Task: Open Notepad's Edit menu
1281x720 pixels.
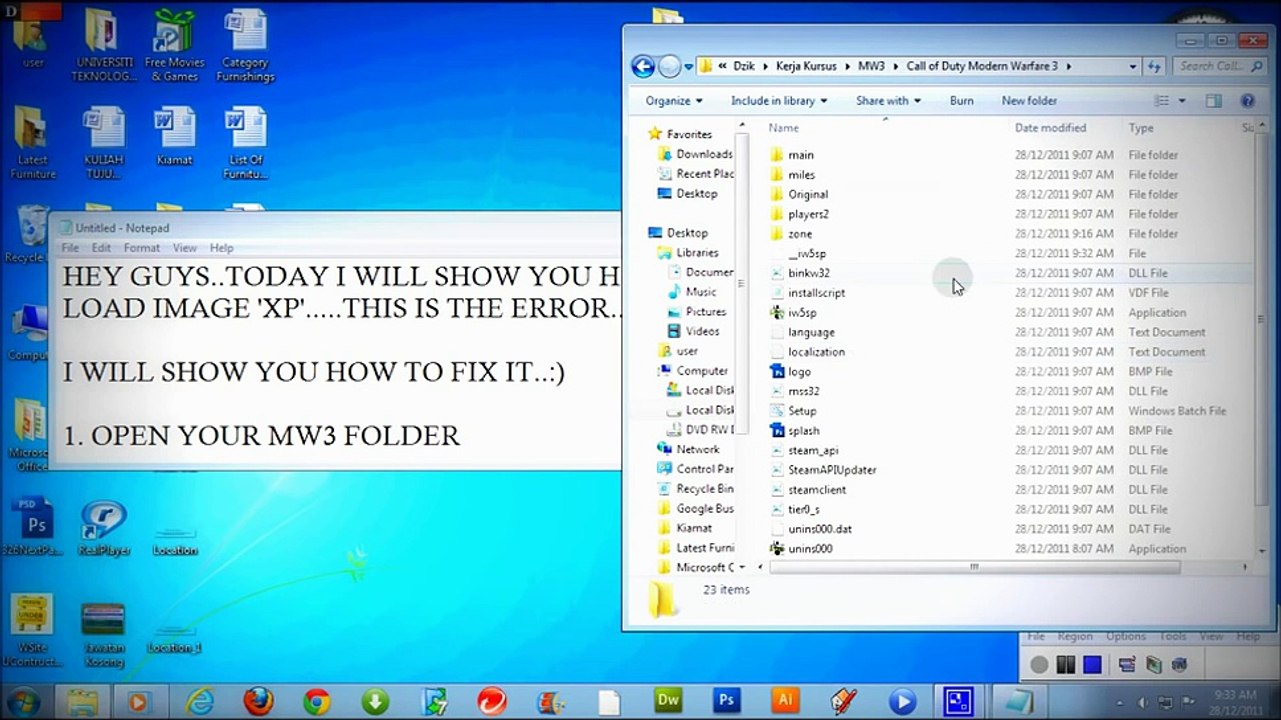Action: [x=102, y=248]
